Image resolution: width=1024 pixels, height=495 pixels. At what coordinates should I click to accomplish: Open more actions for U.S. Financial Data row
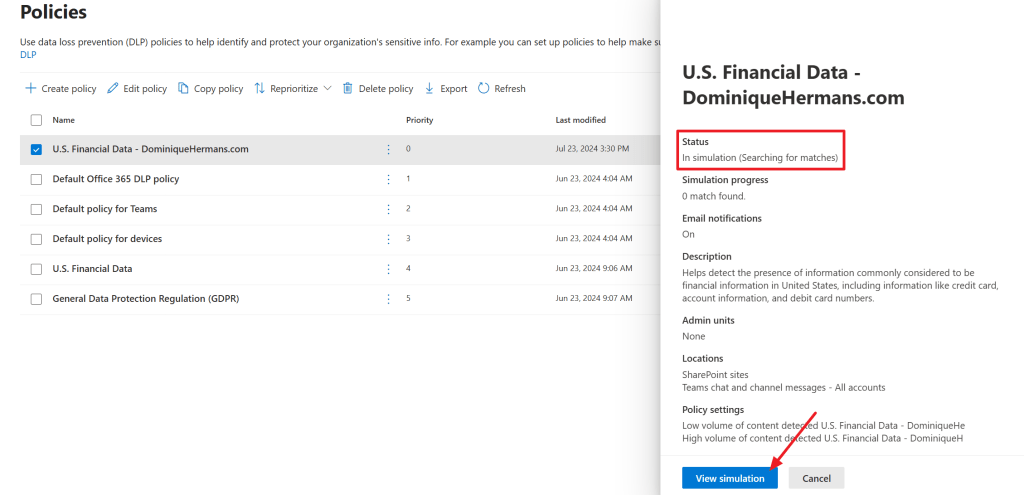(x=389, y=269)
